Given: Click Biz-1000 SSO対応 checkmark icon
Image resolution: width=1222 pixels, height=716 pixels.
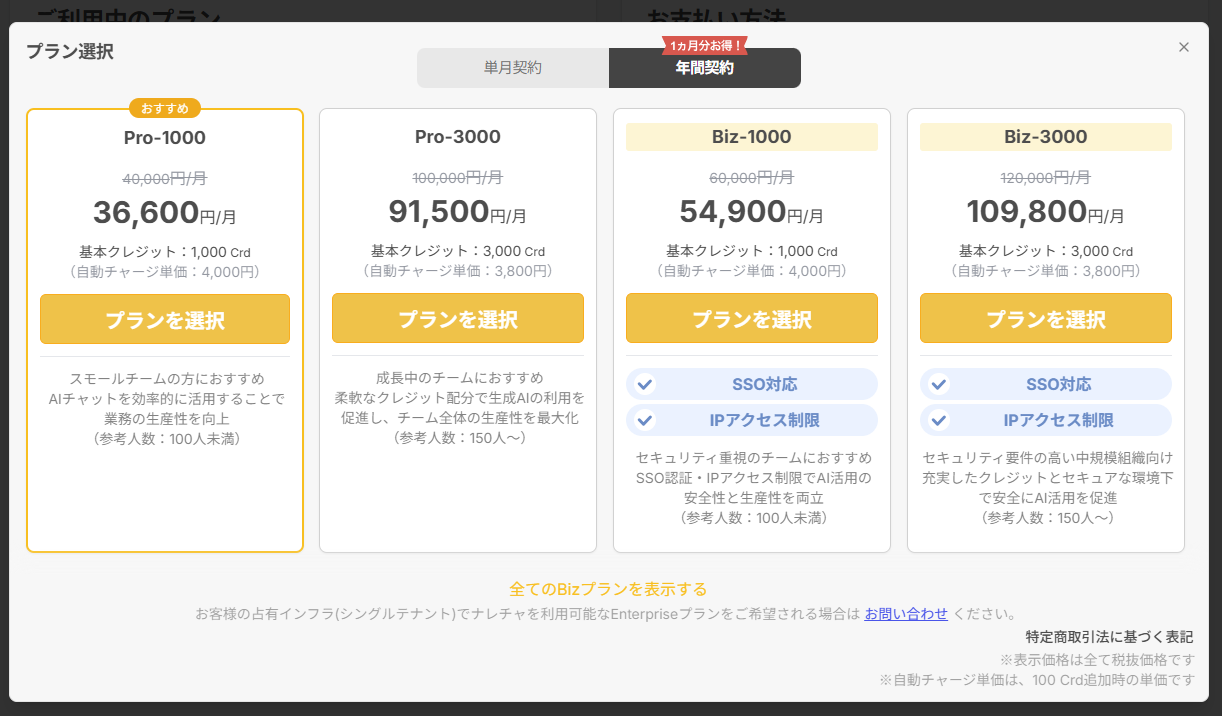Looking at the screenshot, I should tap(645, 384).
